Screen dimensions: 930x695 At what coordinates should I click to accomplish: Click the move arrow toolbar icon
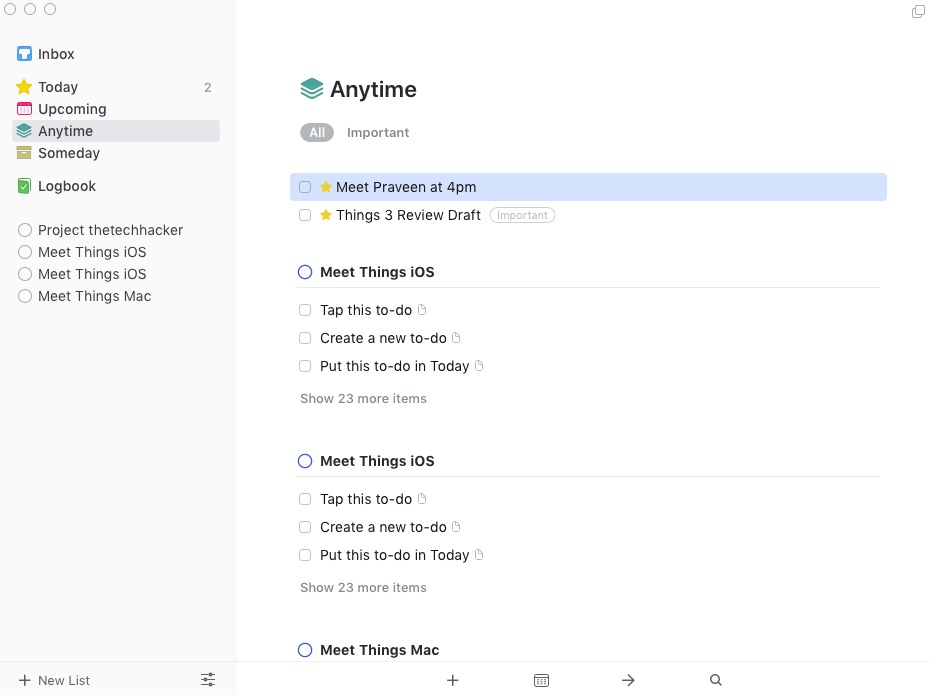click(628, 680)
